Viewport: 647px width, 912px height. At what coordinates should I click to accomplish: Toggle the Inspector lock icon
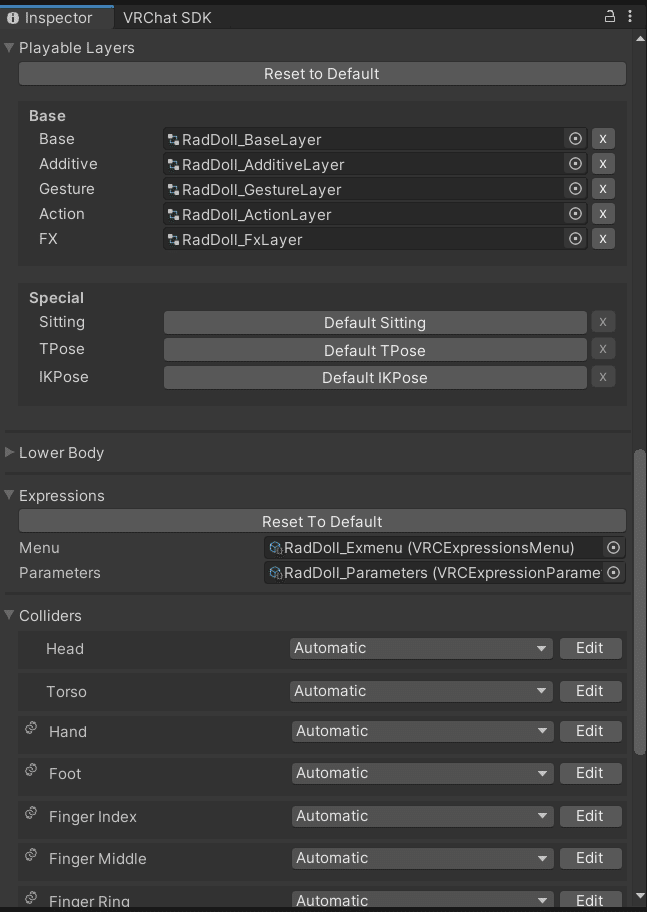pos(610,16)
